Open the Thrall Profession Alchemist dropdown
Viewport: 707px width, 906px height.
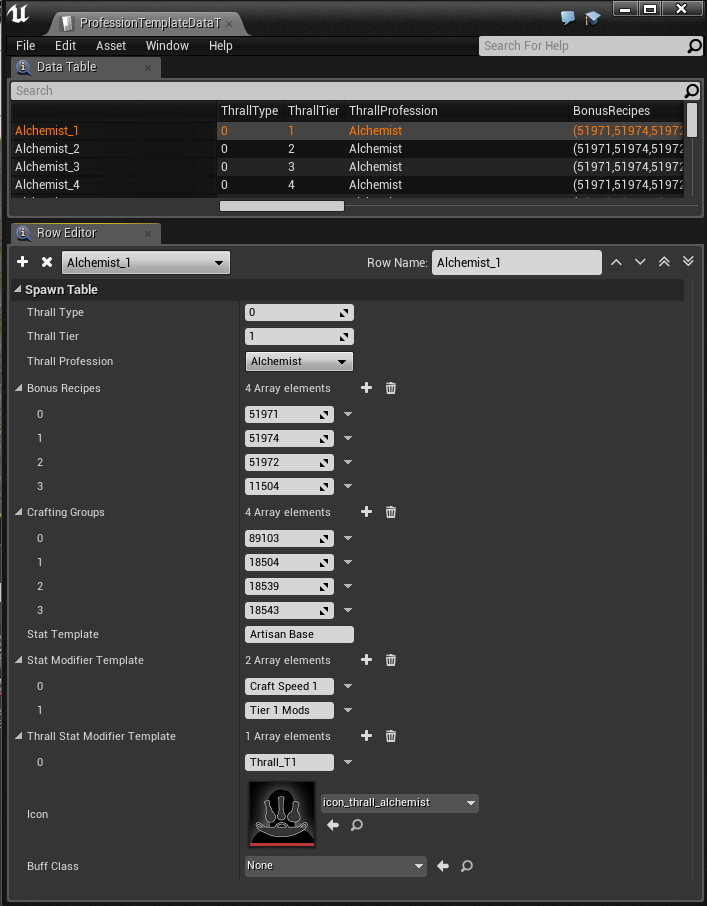[x=299, y=361]
